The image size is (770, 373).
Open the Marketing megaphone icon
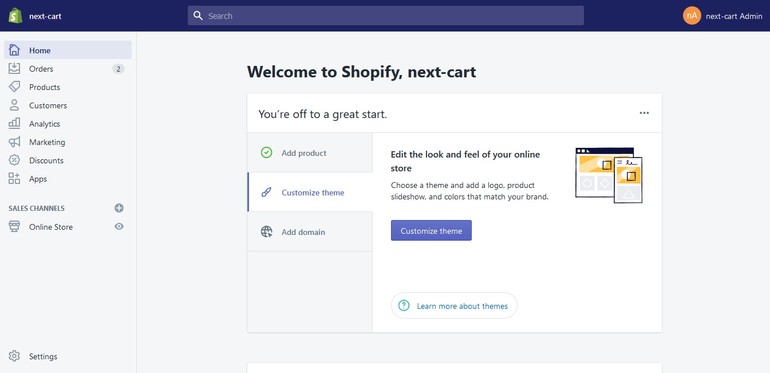click(x=14, y=142)
